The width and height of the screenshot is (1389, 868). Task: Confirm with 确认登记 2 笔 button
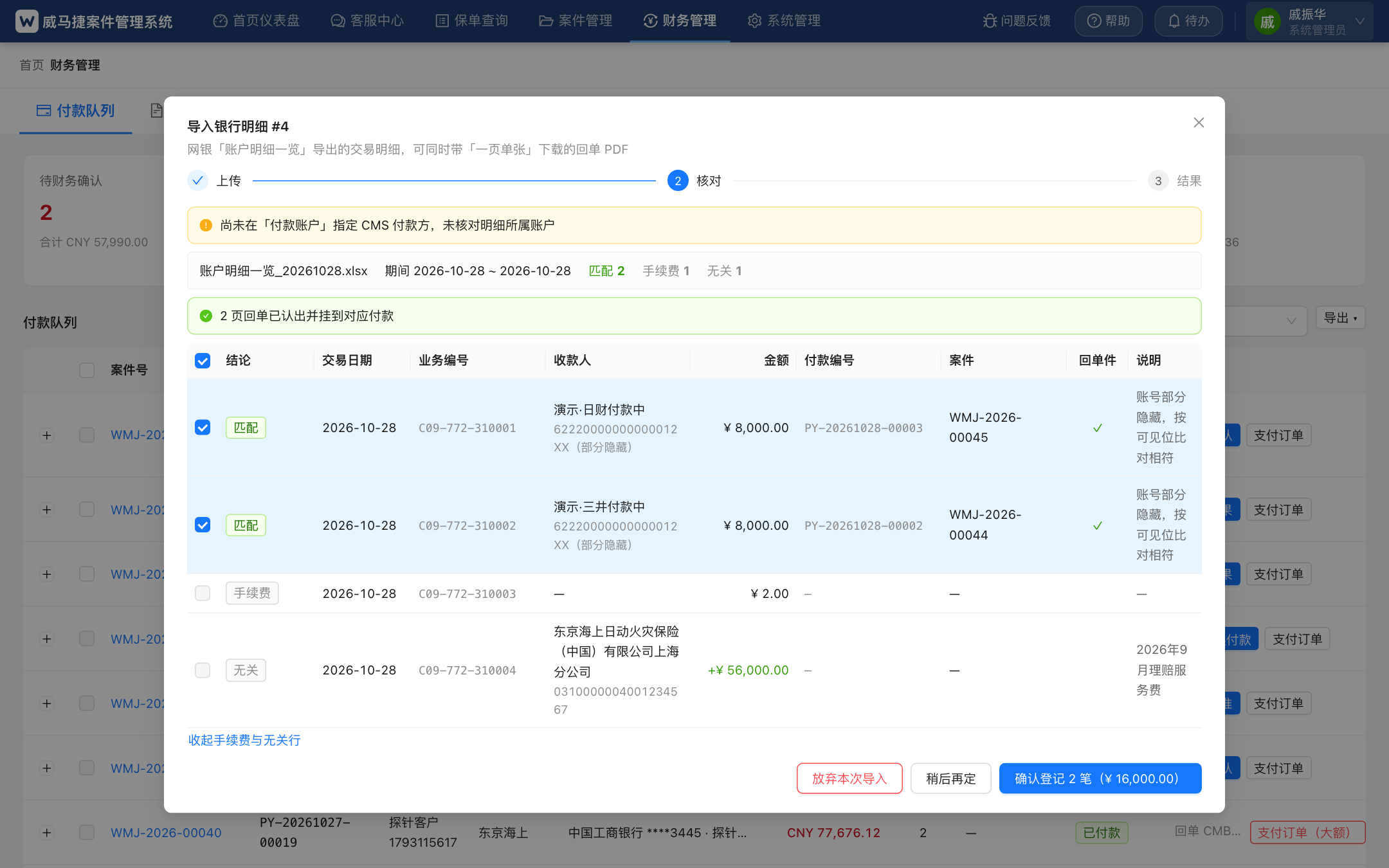pyautogui.click(x=1100, y=779)
